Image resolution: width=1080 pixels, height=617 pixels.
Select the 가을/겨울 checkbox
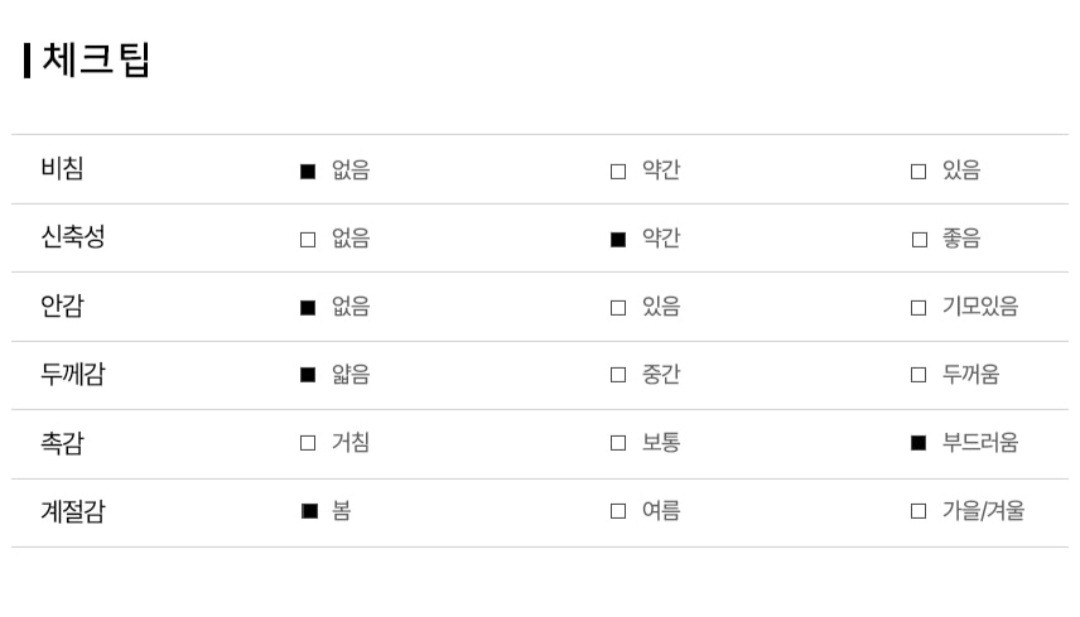click(x=918, y=511)
